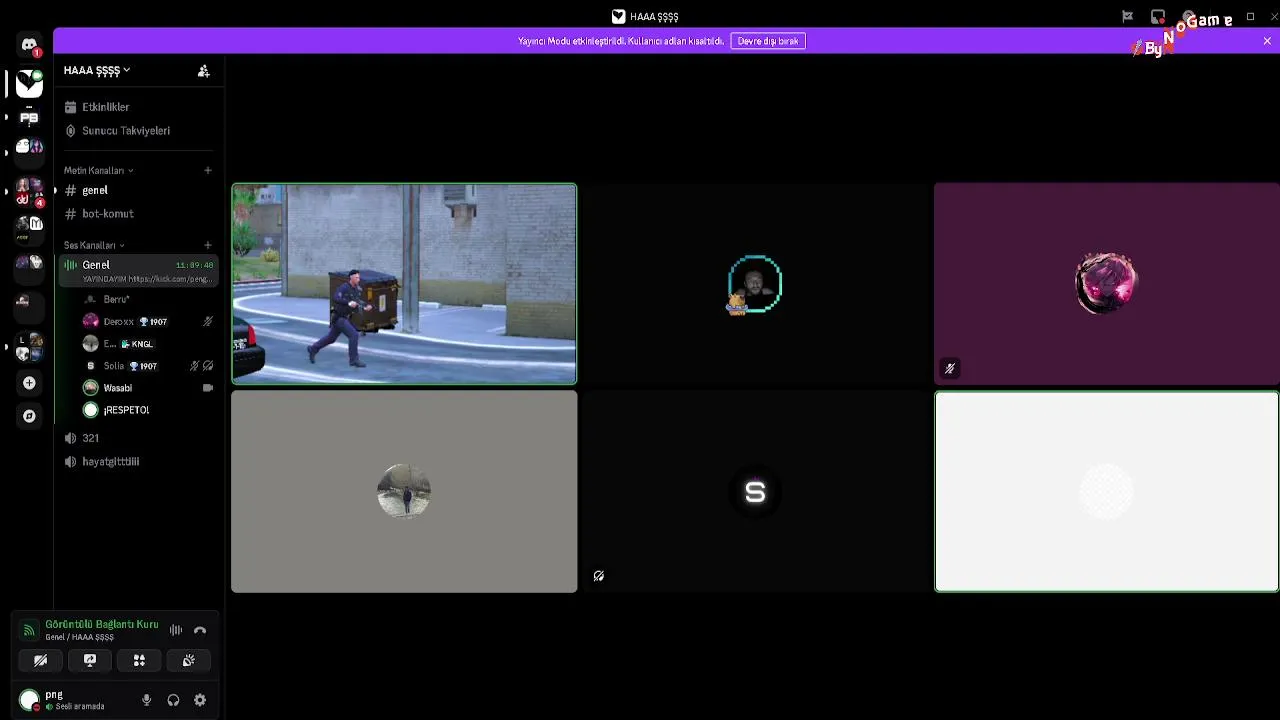Join the 321 voice channel
1280x720 pixels.
click(x=139, y=438)
